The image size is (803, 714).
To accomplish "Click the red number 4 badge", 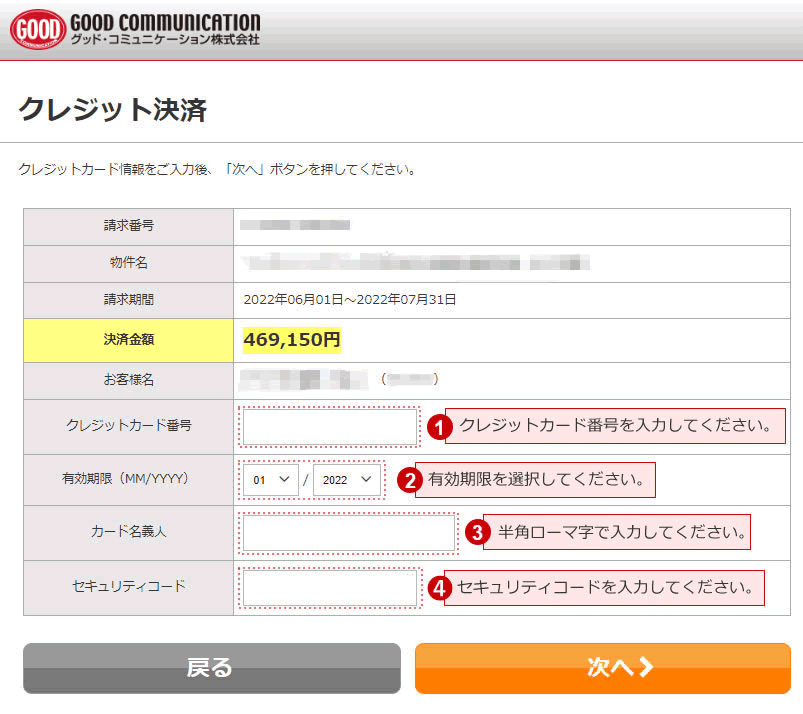I will click(437, 588).
